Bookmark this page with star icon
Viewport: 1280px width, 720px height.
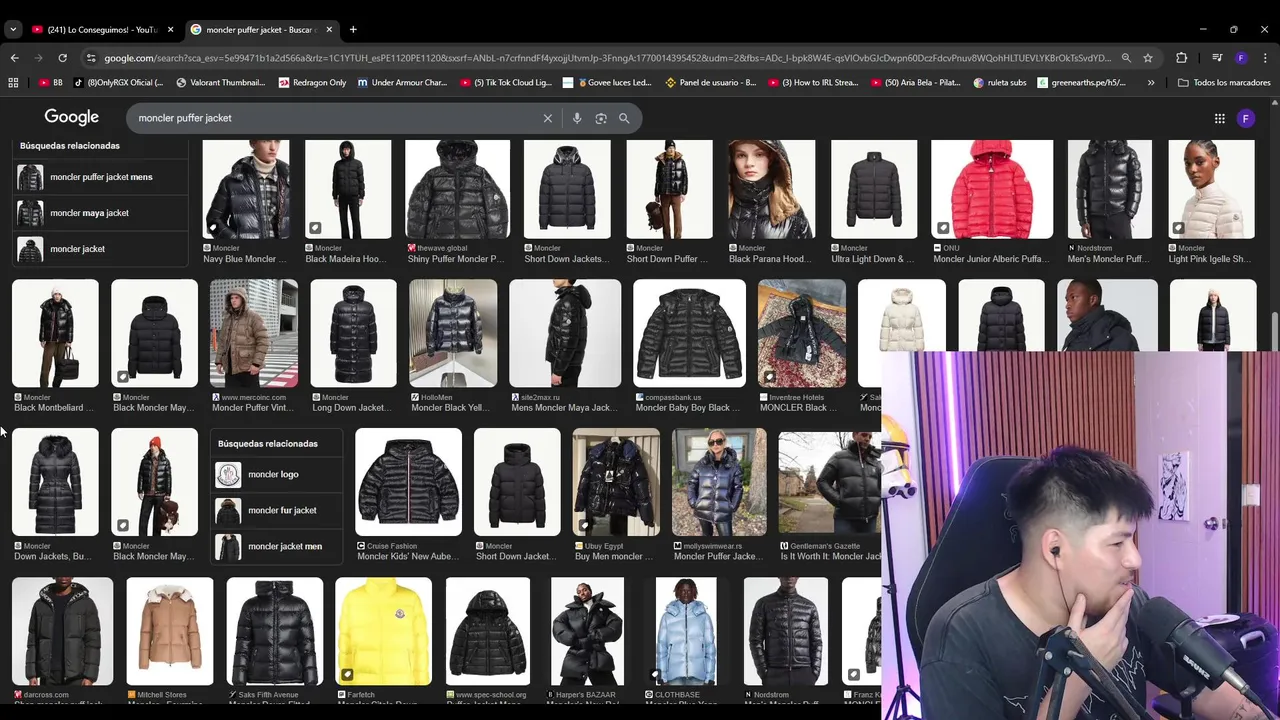[1148, 58]
